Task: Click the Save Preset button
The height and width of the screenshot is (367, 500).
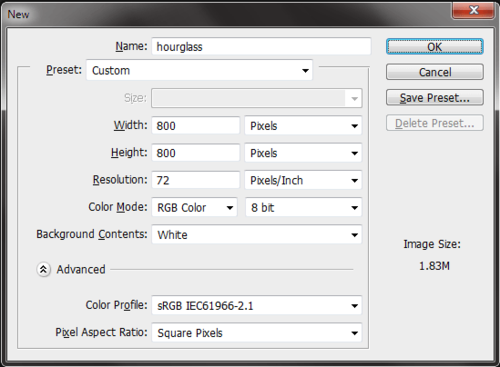Action: pyautogui.click(x=435, y=98)
